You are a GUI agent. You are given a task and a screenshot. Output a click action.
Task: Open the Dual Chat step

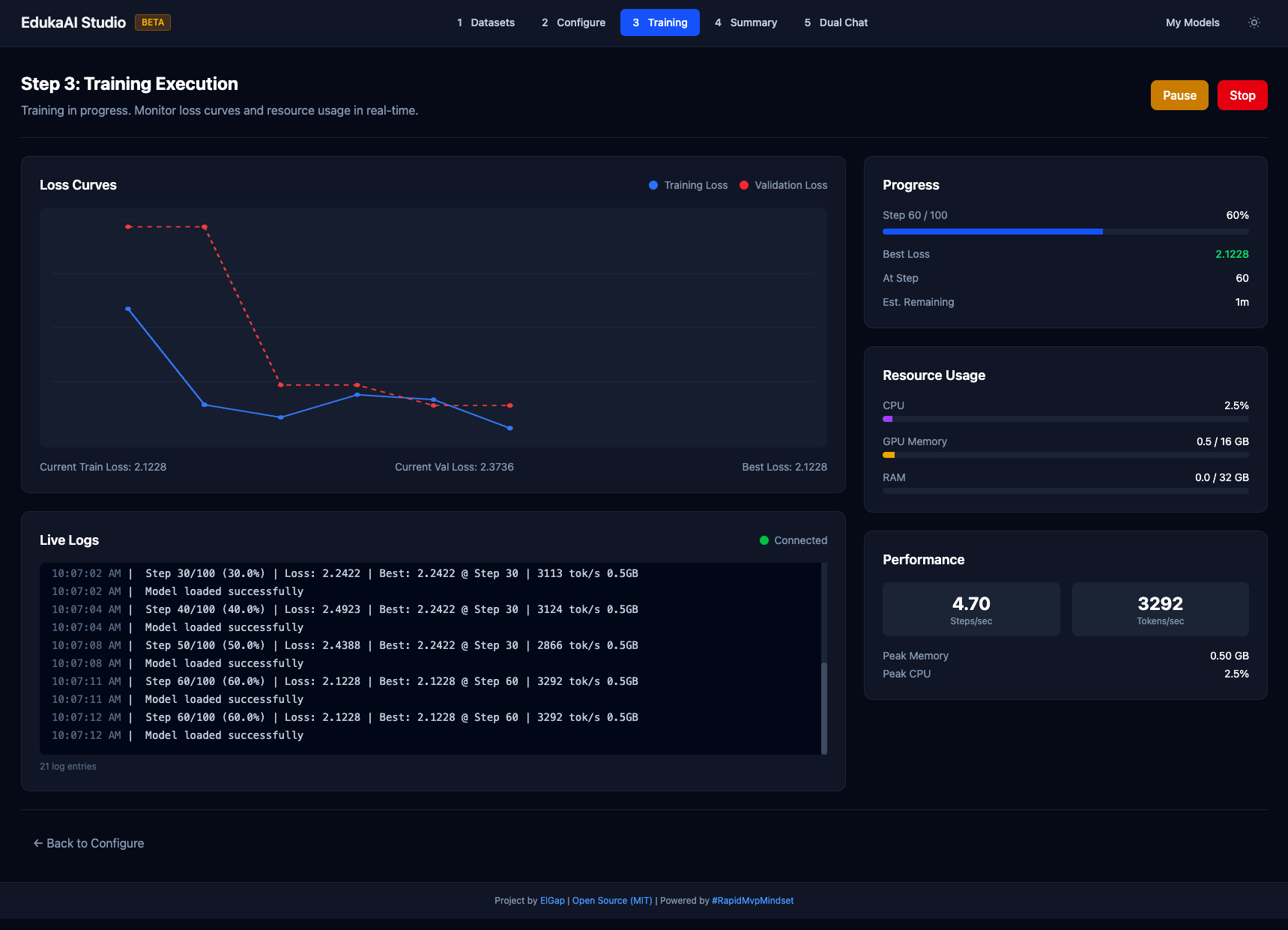tap(835, 22)
